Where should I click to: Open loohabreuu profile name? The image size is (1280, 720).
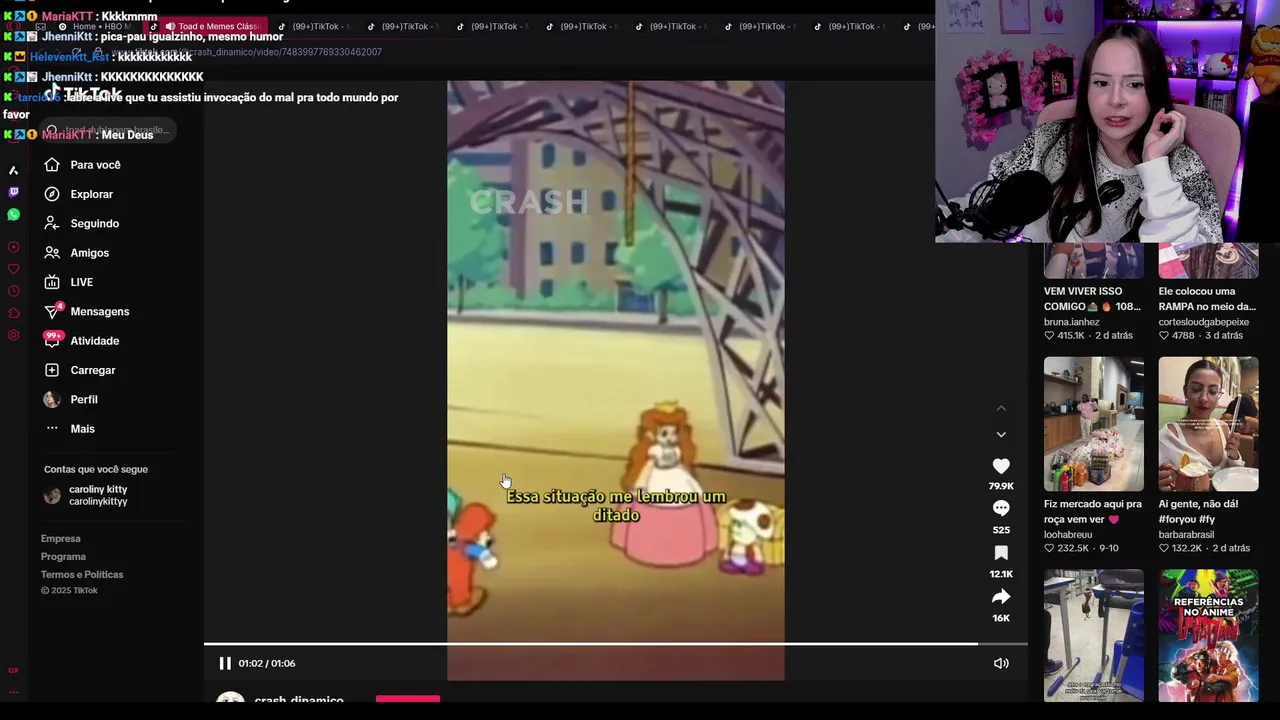(1069, 535)
